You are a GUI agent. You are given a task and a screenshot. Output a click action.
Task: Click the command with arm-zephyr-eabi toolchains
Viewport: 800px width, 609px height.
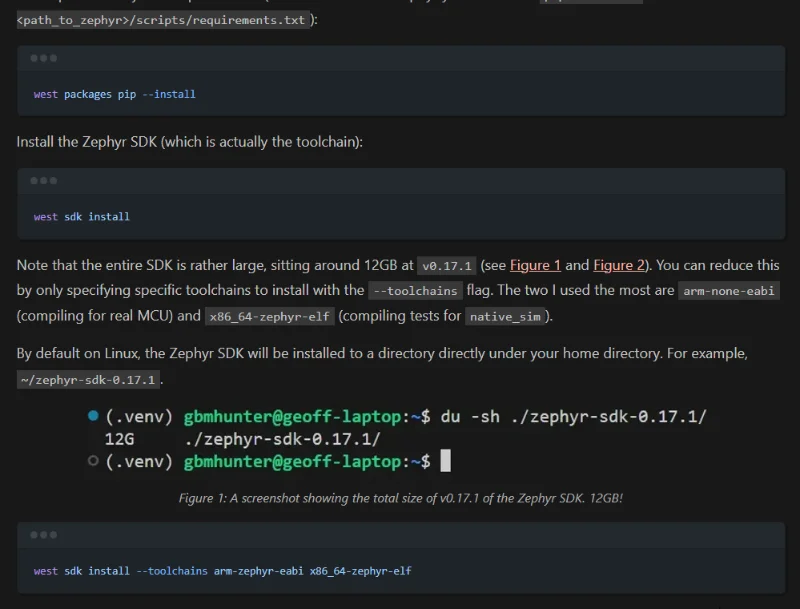222,571
